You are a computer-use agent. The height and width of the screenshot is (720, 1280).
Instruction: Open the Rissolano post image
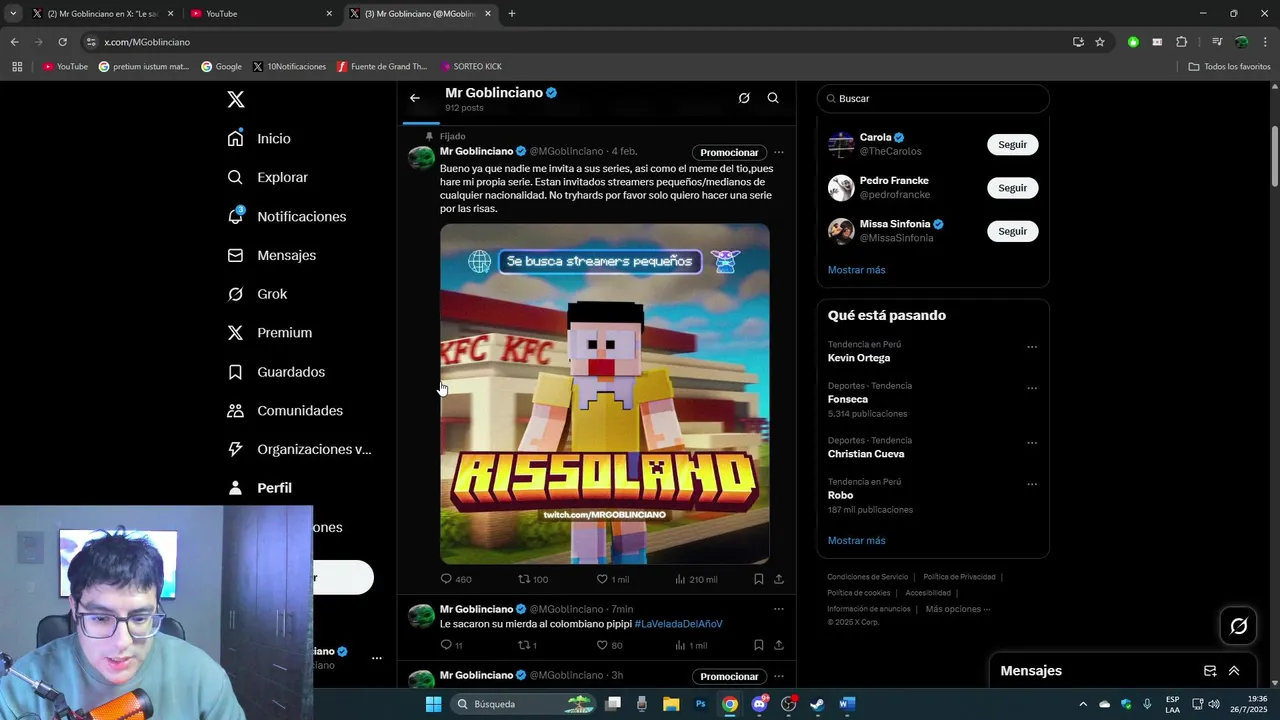click(x=605, y=394)
